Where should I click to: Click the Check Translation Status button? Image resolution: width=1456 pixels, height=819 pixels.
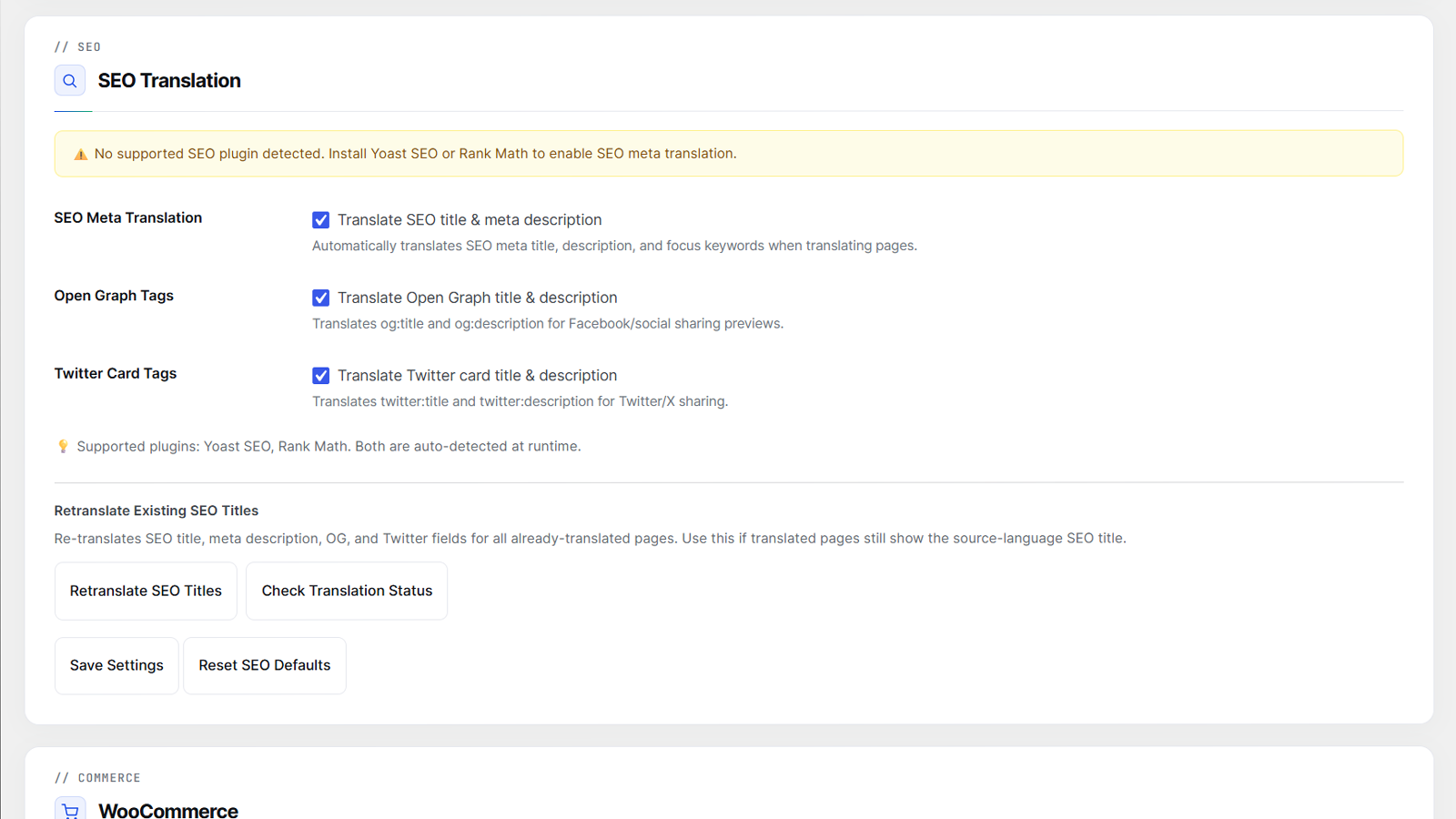(x=347, y=591)
